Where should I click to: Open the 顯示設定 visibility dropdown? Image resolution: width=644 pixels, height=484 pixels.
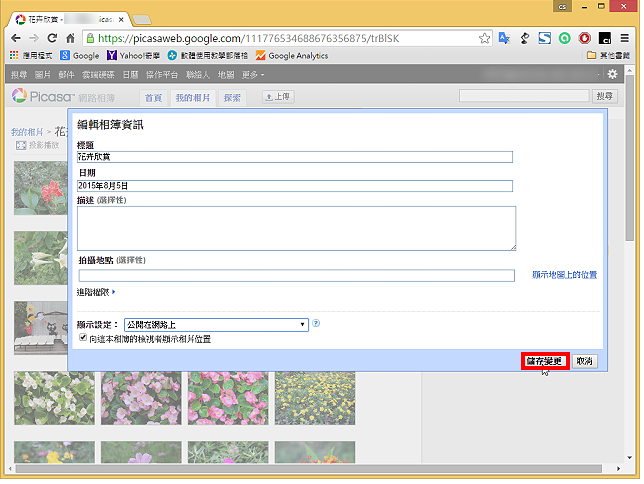click(x=216, y=325)
